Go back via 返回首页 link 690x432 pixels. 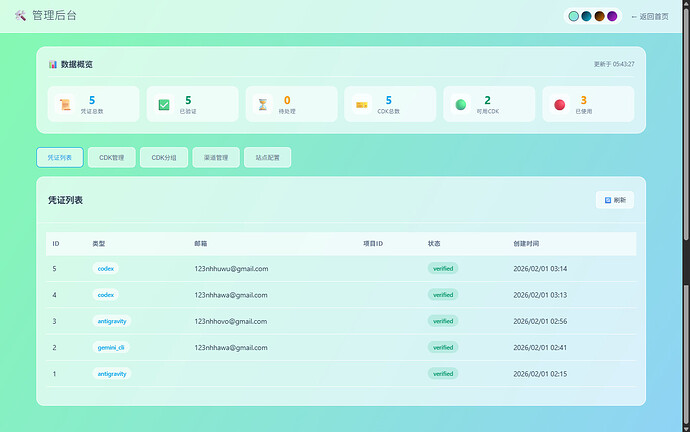pos(650,17)
